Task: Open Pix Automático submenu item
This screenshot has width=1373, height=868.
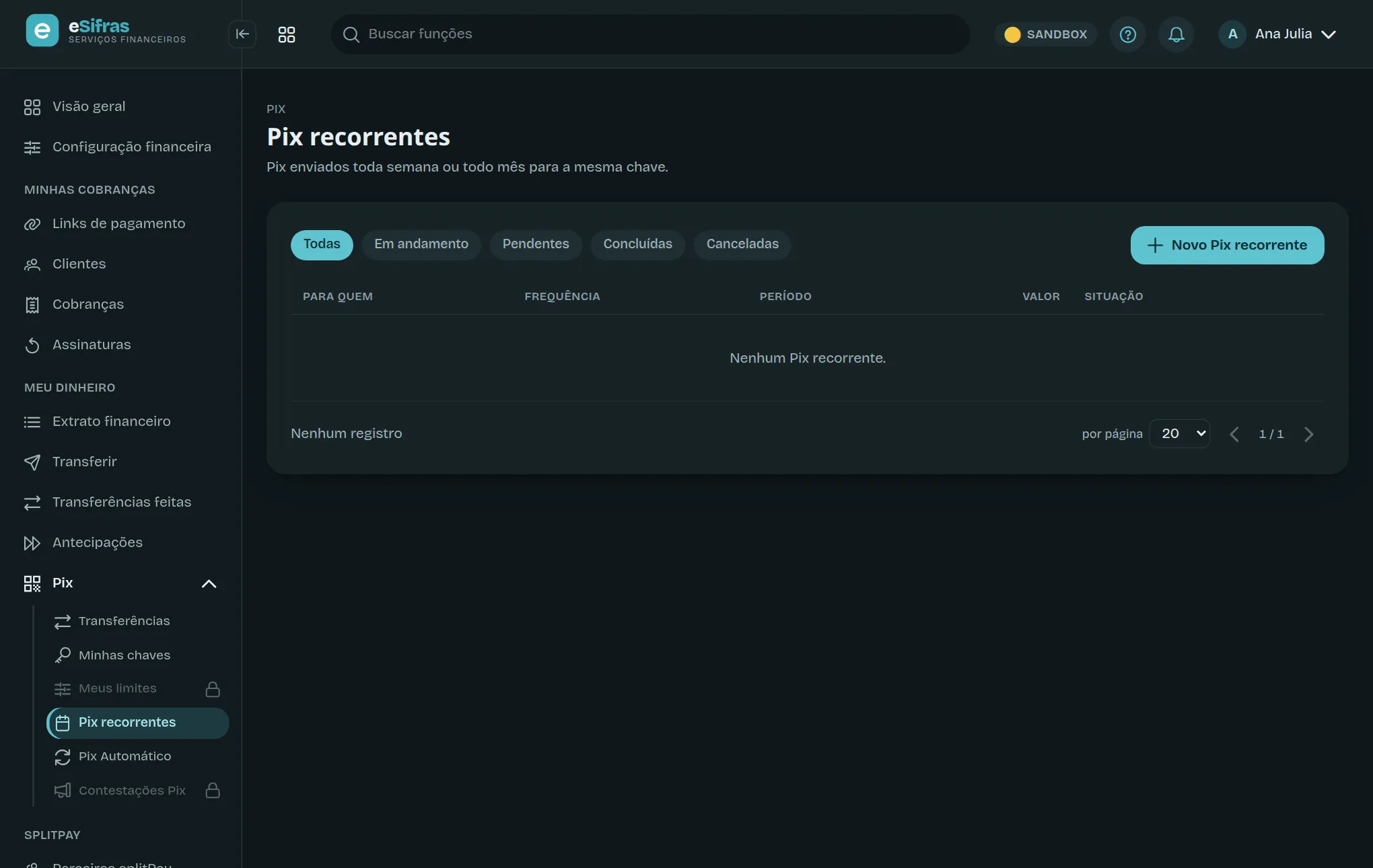Action: coord(137,756)
